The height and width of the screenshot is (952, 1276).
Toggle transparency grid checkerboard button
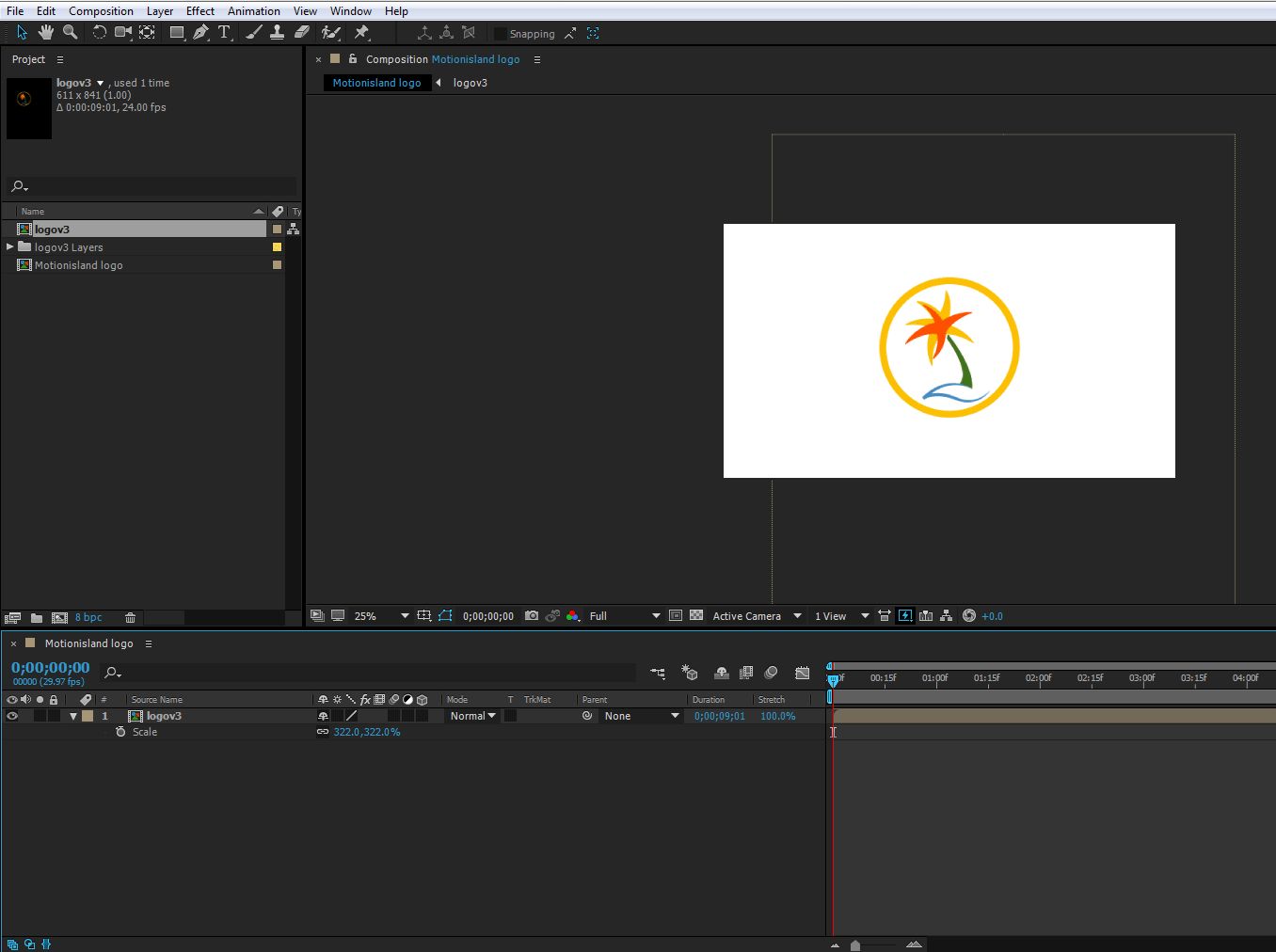tap(696, 616)
